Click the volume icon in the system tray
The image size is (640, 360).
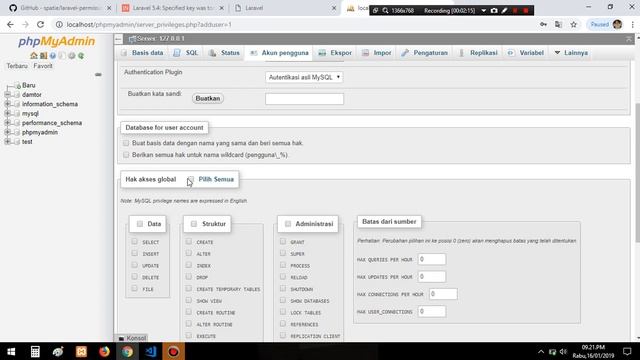tap(563, 352)
